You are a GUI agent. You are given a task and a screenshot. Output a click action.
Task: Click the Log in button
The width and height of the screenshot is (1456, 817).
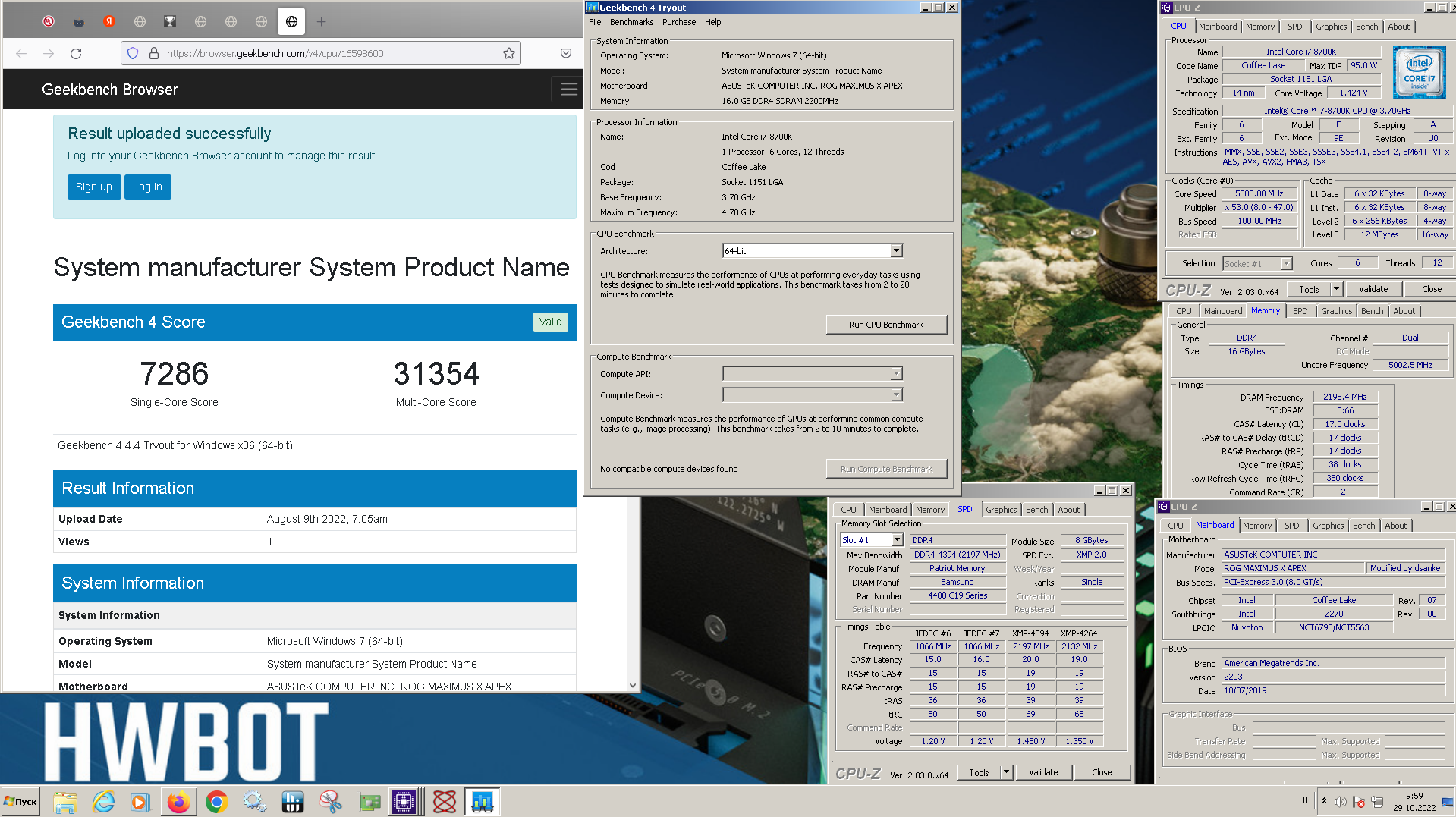click(147, 187)
